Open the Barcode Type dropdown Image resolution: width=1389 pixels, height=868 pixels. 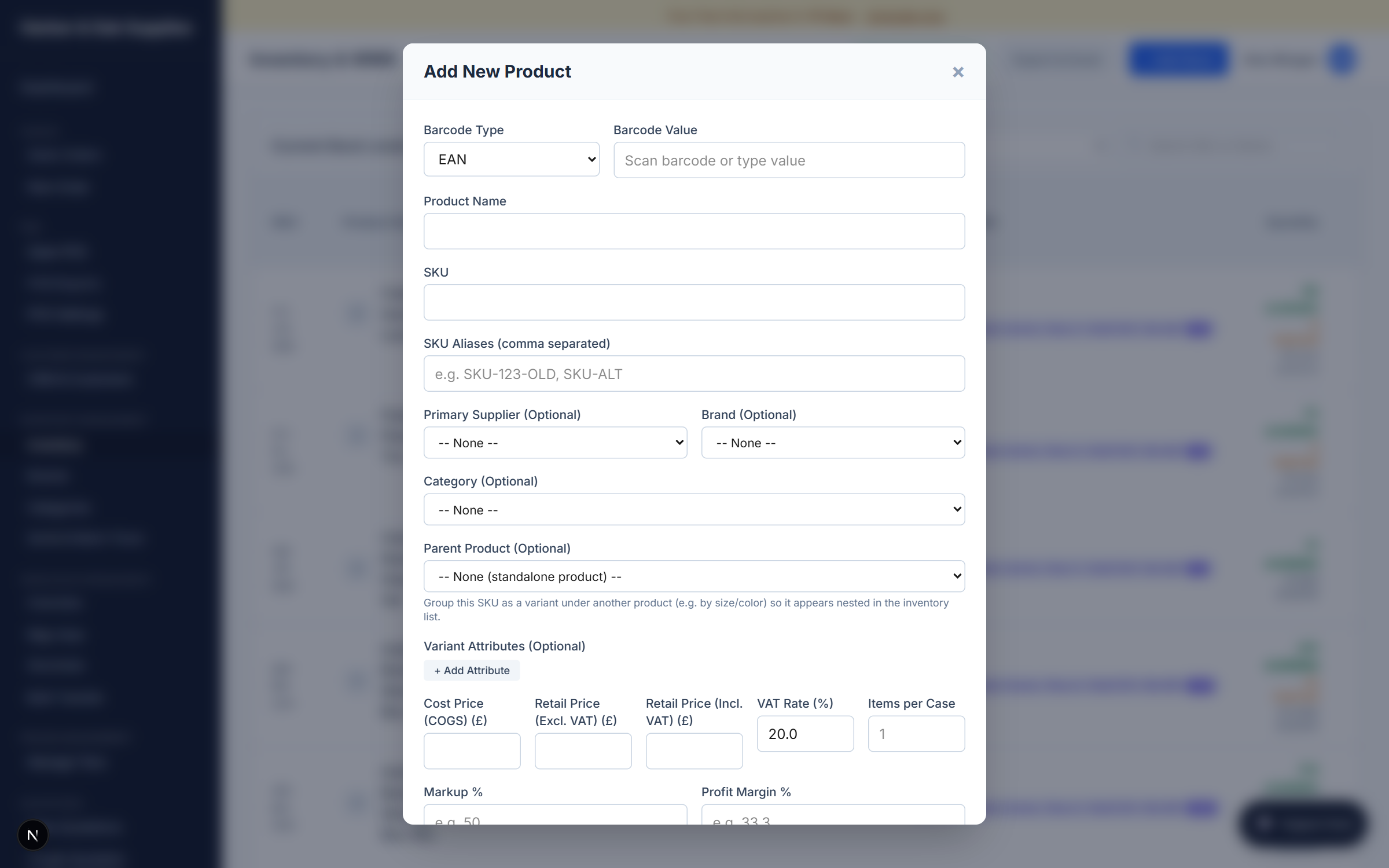pos(512,159)
